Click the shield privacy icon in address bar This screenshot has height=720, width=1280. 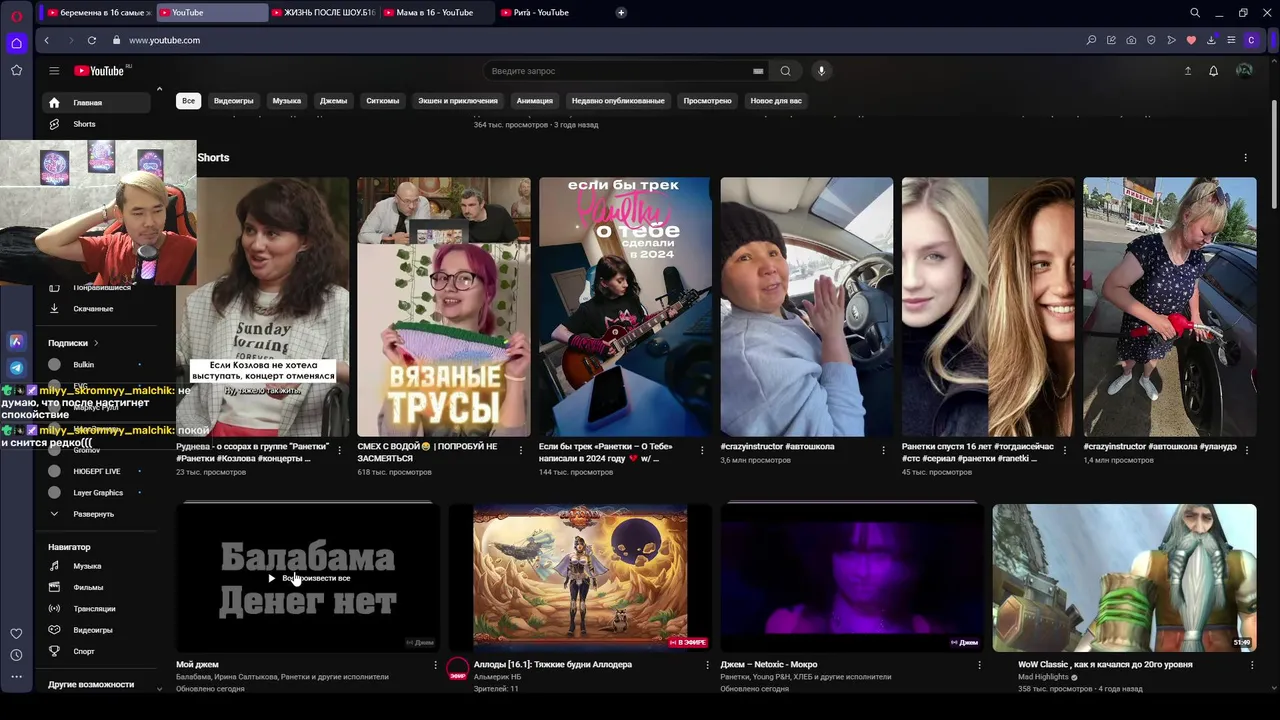[1151, 40]
